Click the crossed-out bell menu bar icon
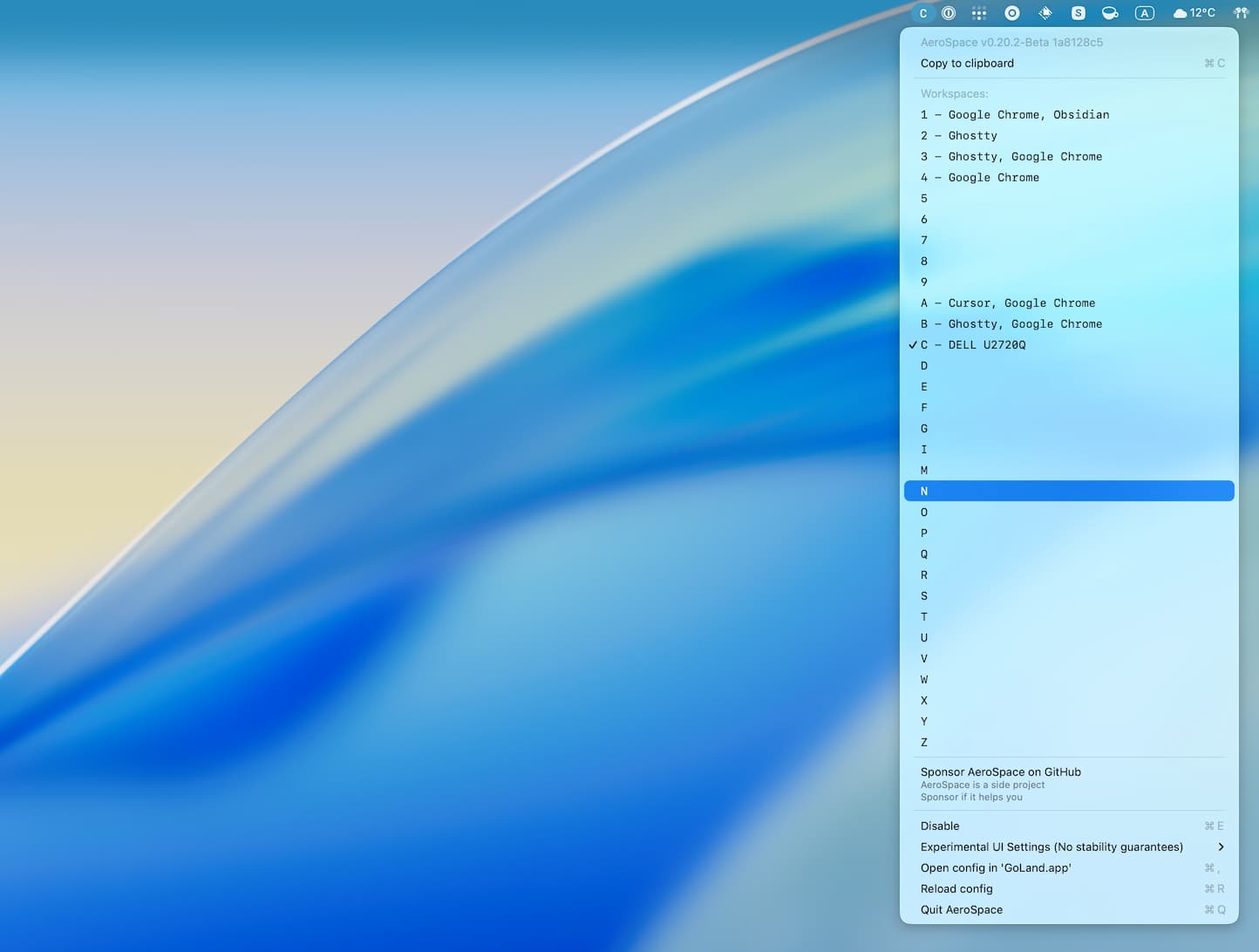This screenshot has width=1259, height=952. (1044, 13)
